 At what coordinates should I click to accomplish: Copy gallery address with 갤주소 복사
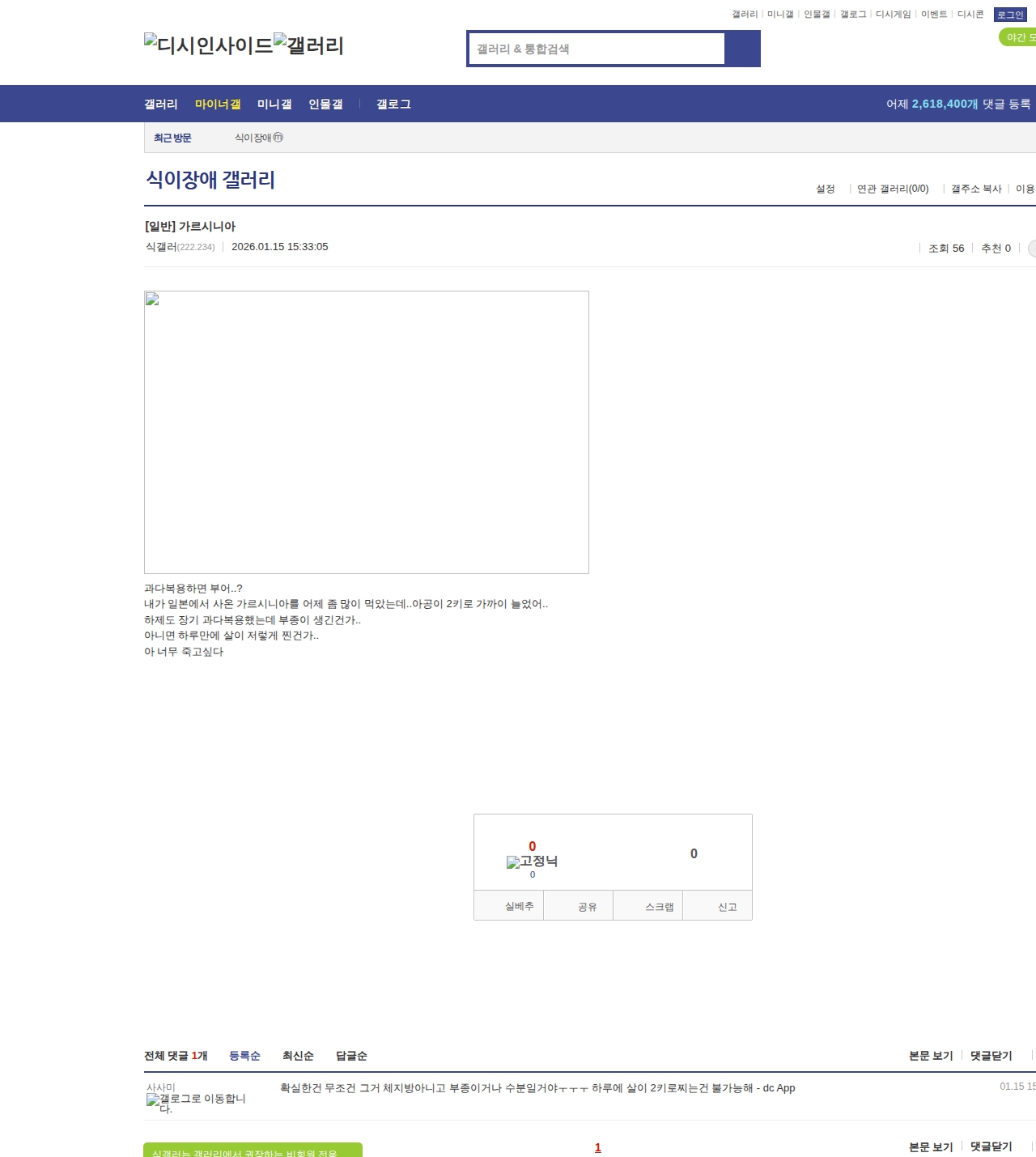click(x=976, y=188)
